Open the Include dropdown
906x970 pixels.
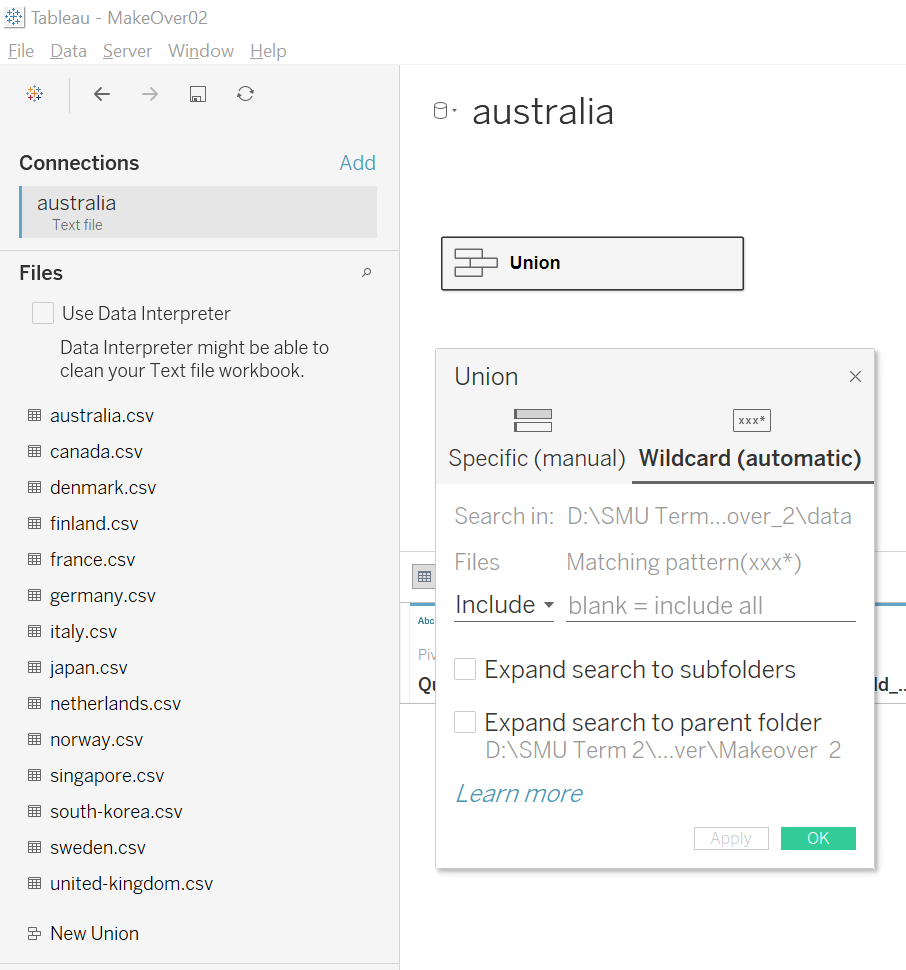click(x=504, y=605)
